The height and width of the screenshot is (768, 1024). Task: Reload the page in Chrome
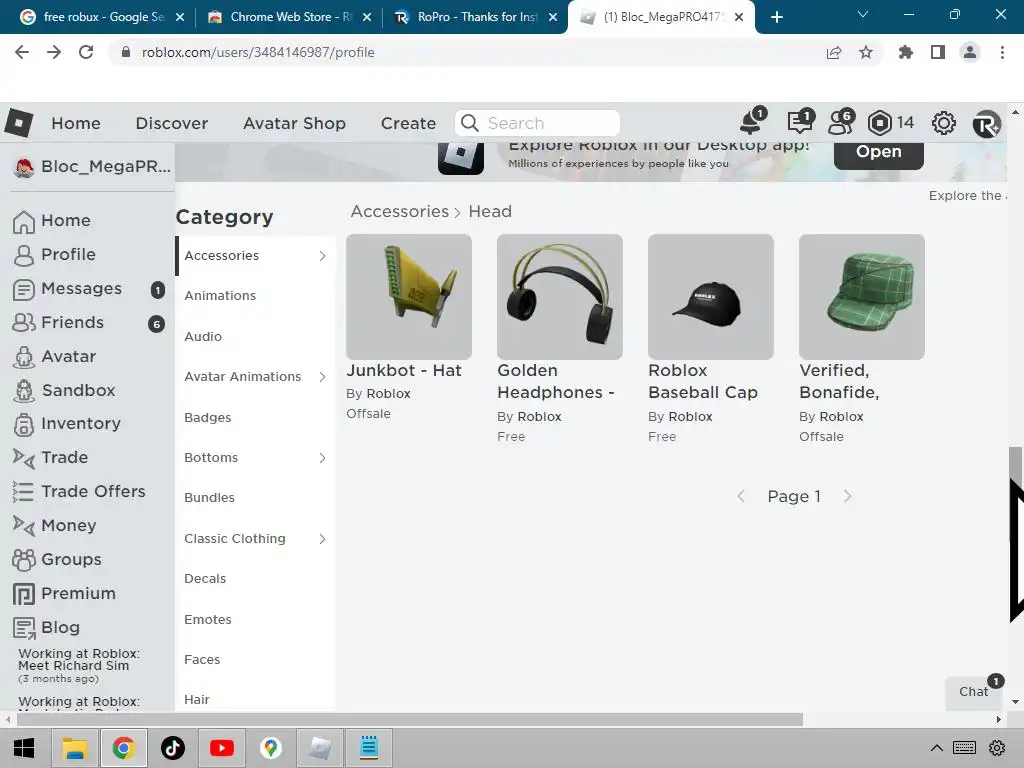click(86, 52)
